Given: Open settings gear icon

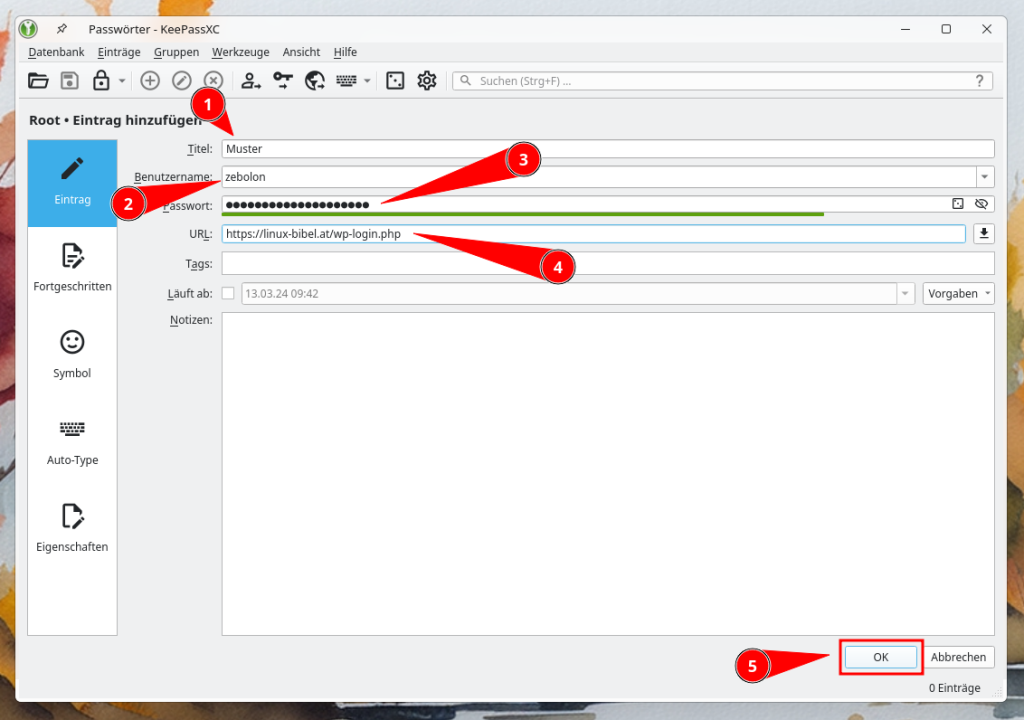Looking at the screenshot, I should [426, 81].
